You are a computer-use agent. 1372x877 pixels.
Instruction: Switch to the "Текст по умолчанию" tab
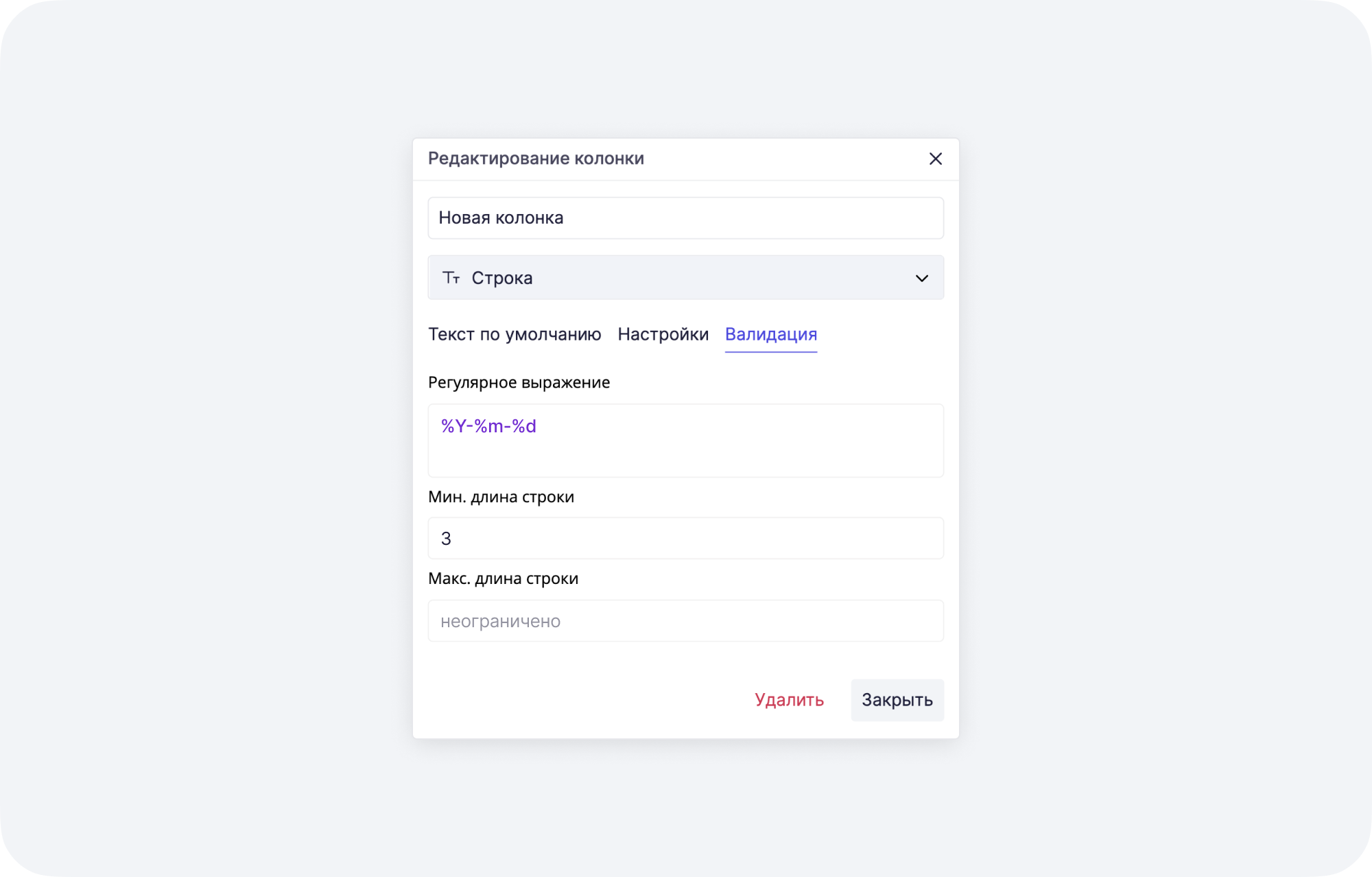pyautogui.click(x=515, y=334)
